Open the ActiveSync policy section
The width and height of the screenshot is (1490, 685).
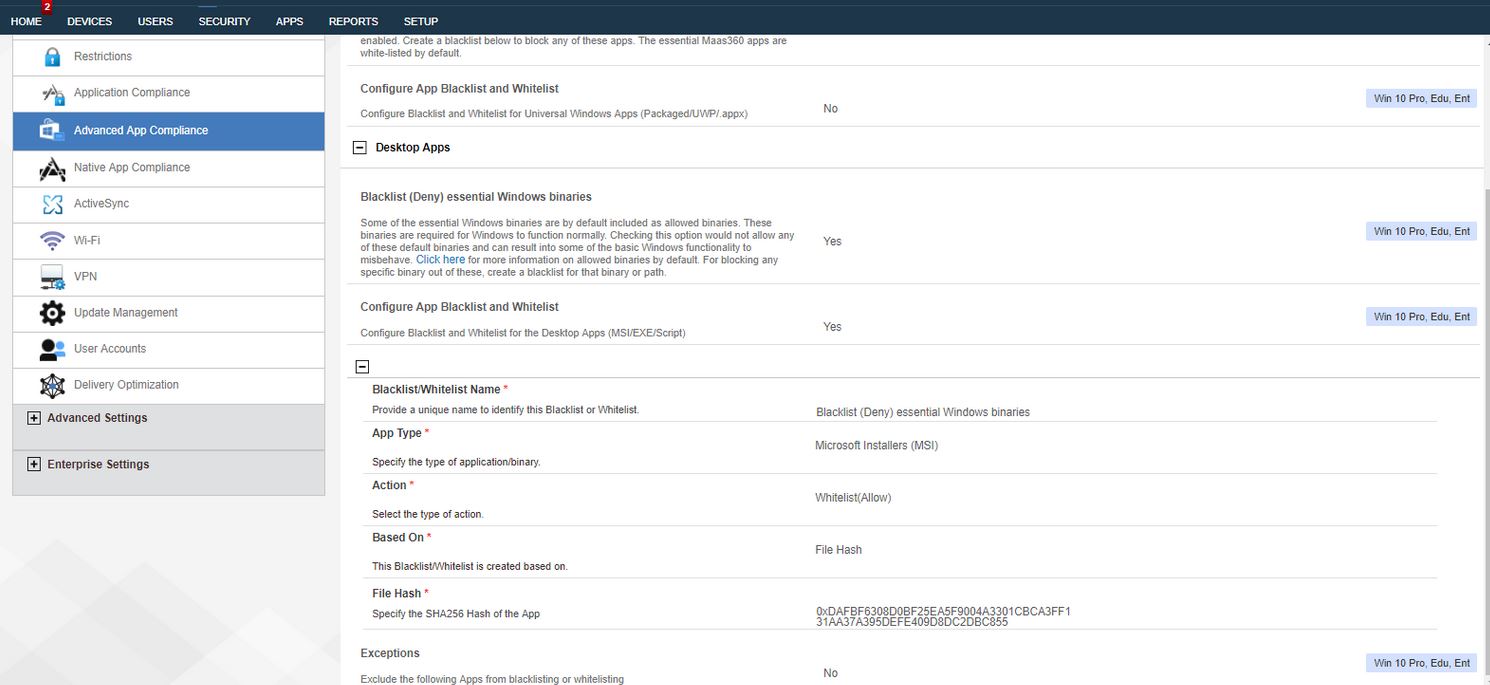[x=168, y=204]
